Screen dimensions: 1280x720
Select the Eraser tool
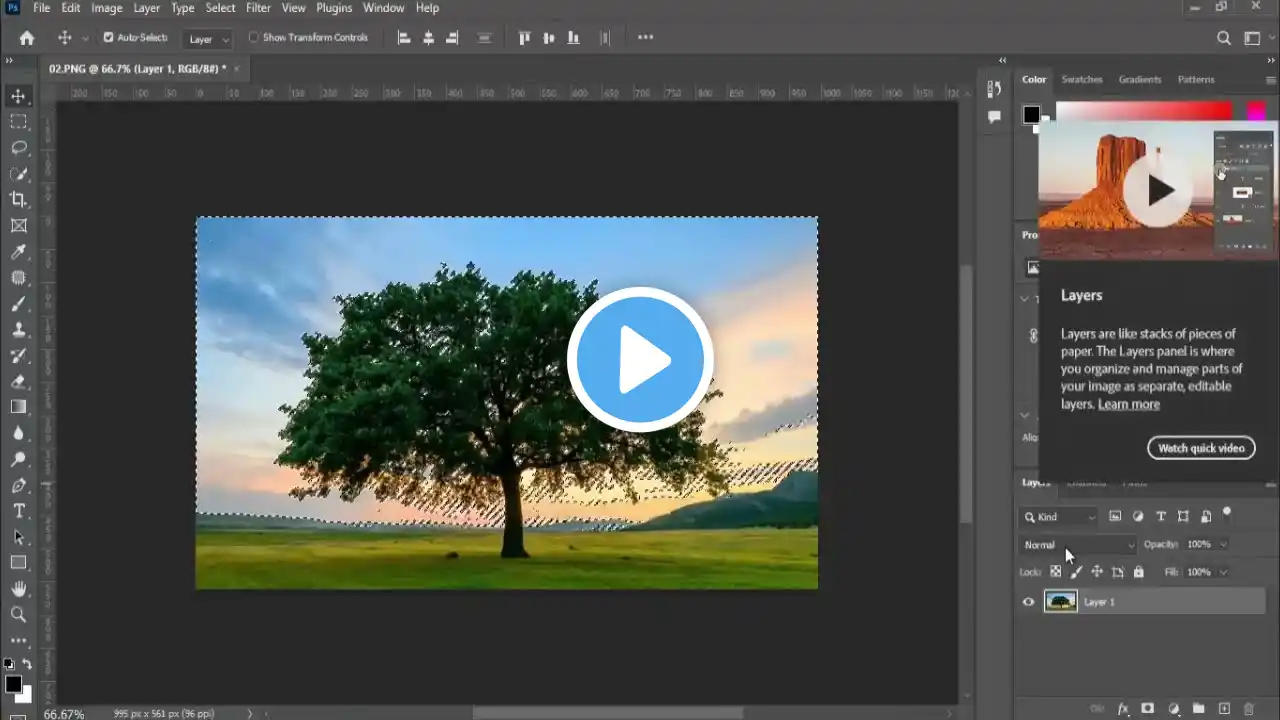pos(18,381)
